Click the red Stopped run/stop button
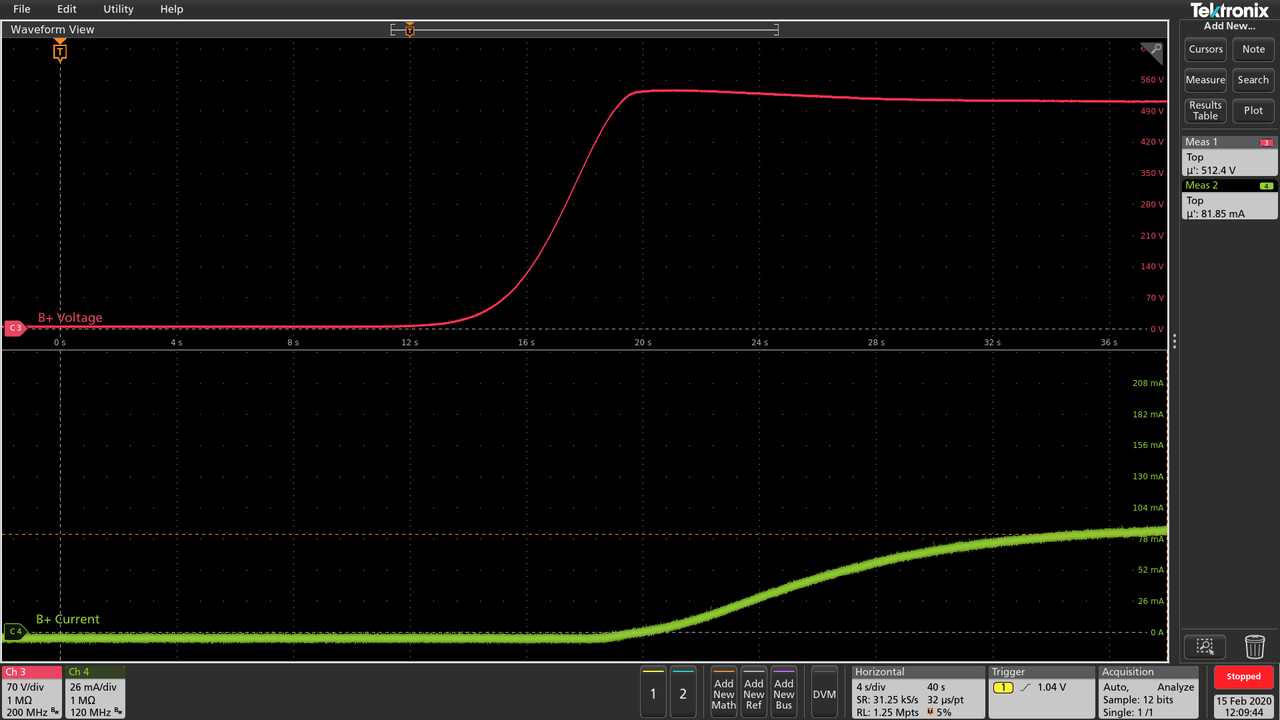The image size is (1280, 720). pos(1244,677)
